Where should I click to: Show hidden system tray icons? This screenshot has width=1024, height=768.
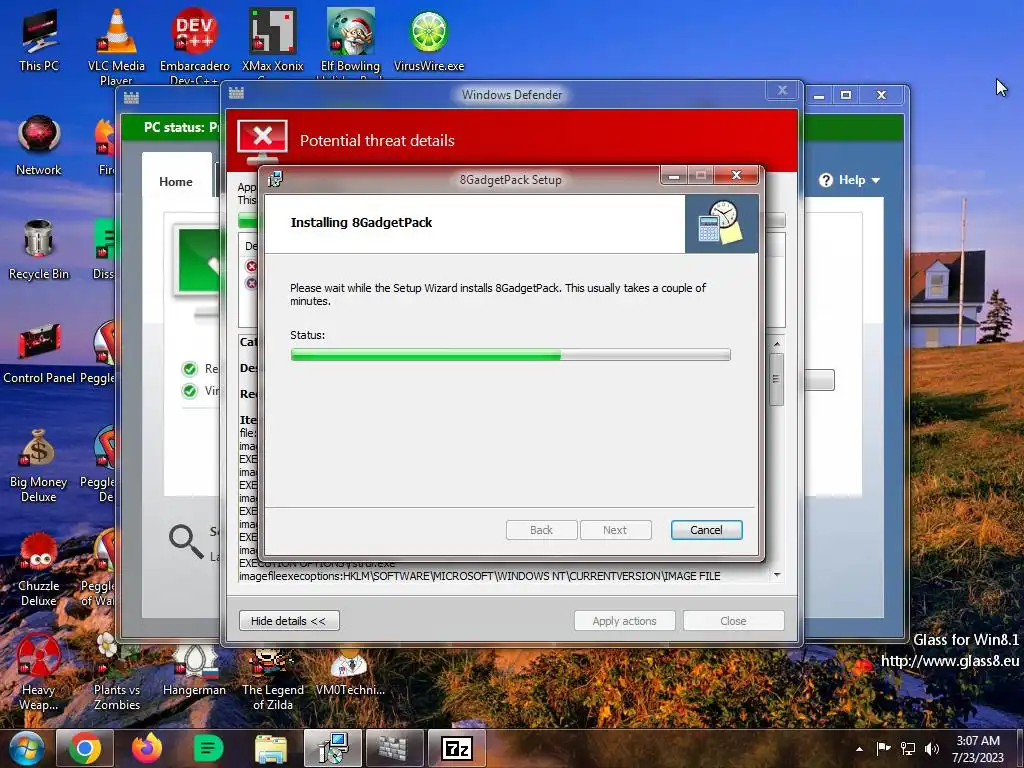pyautogui.click(x=859, y=749)
